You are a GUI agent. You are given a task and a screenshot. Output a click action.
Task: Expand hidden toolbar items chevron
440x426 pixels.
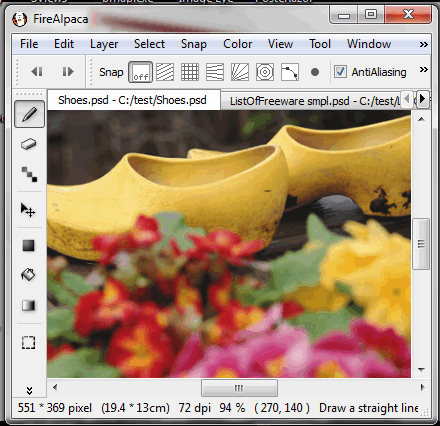pyautogui.click(x=423, y=69)
